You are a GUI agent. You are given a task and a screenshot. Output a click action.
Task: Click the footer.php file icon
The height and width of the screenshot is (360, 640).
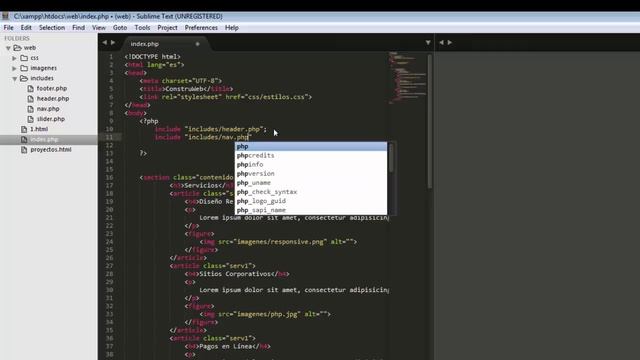pos(31,89)
